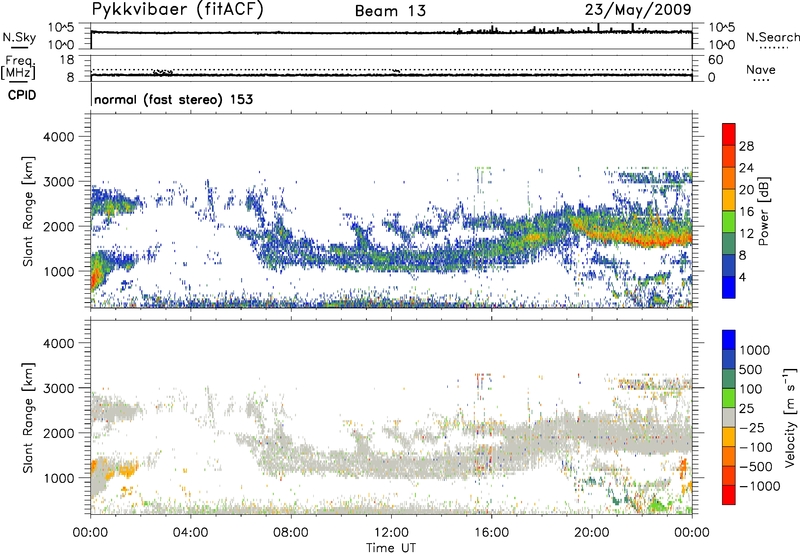Click the "N.Search" legend label
800x554 pixels.
[x=772, y=37]
